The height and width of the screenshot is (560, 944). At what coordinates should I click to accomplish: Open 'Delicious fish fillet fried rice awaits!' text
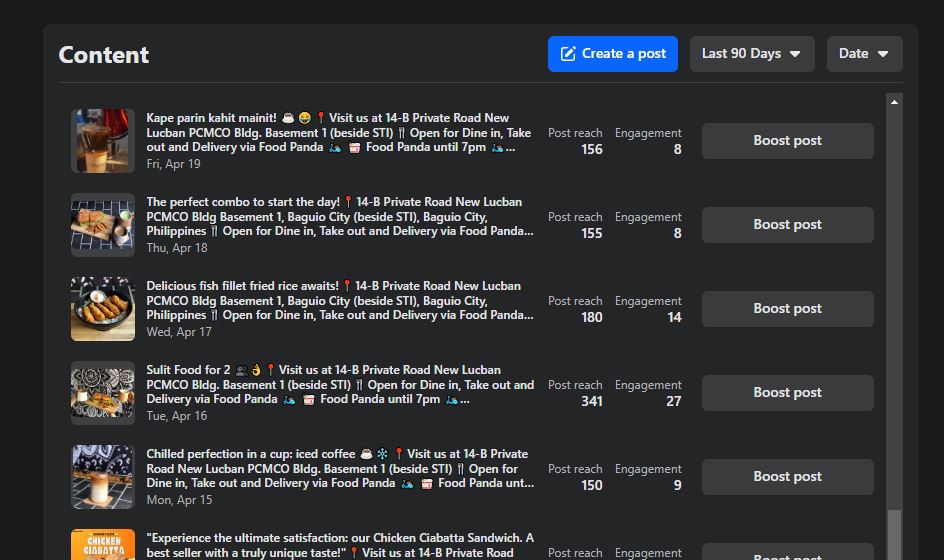[x=340, y=300]
